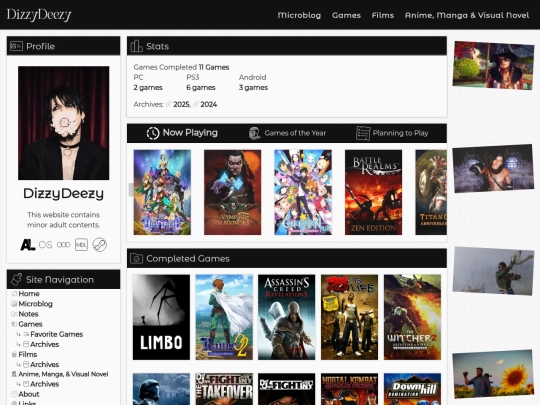Viewport: 540px width, 405px height.
Task: View the pirate hat character screenshot
Action: click(493, 65)
